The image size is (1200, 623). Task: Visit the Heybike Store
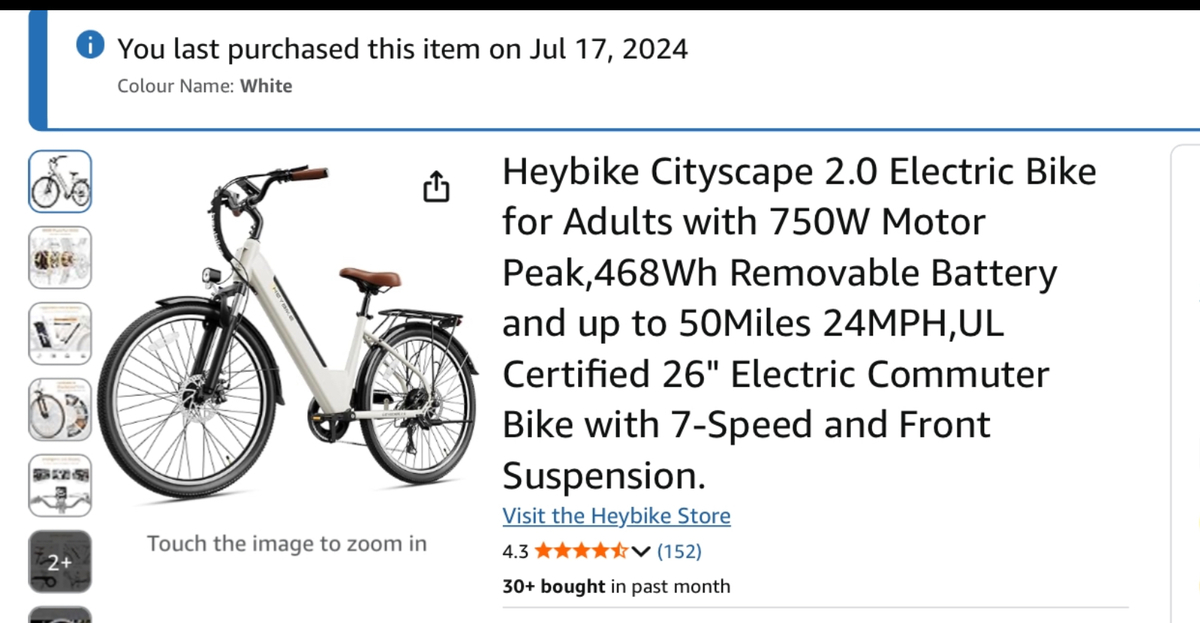pyautogui.click(x=616, y=516)
